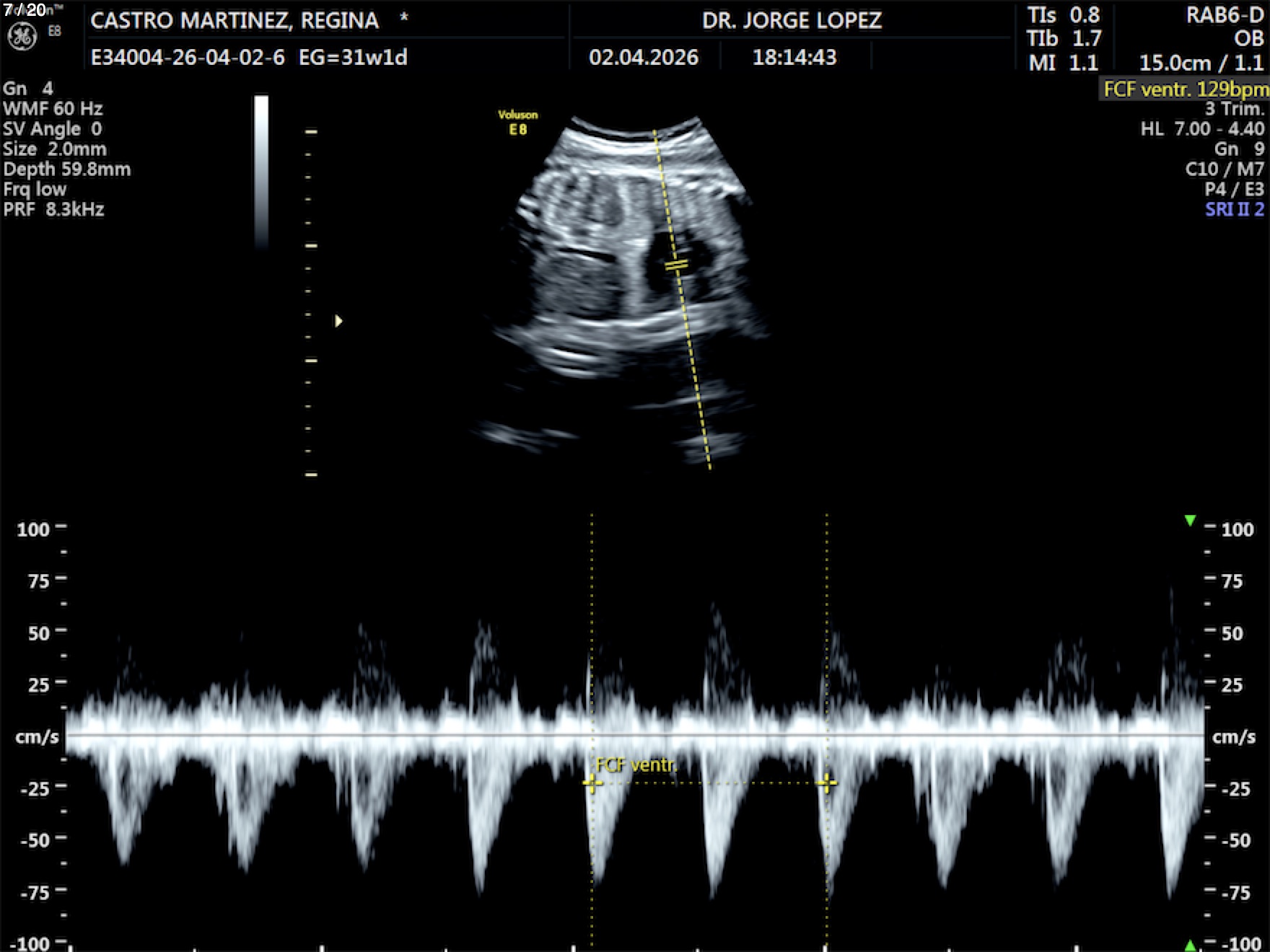Viewport: 1270px width, 952px height.
Task: Click the GE logo icon
Action: [22, 37]
